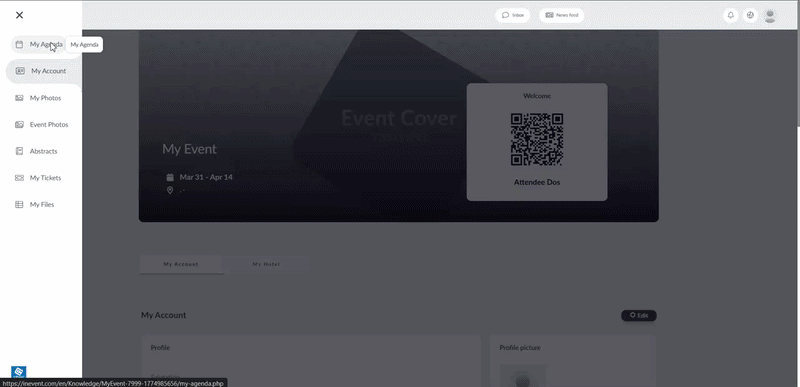Click the My Event title text
The image size is (800, 387).
pos(189,149)
